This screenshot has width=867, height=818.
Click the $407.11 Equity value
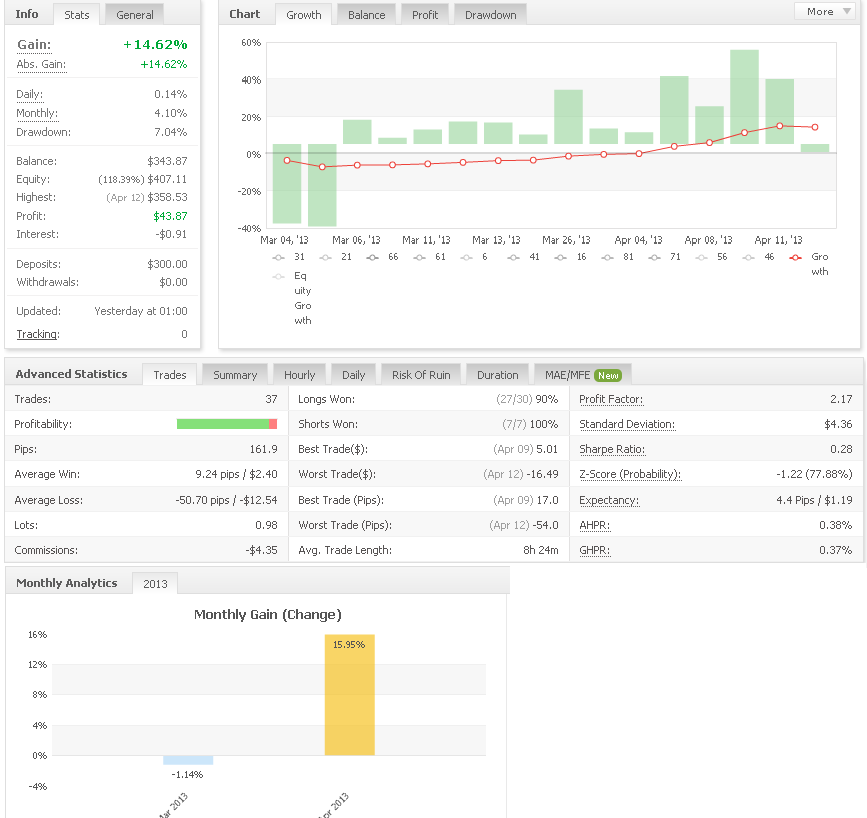tap(167, 179)
